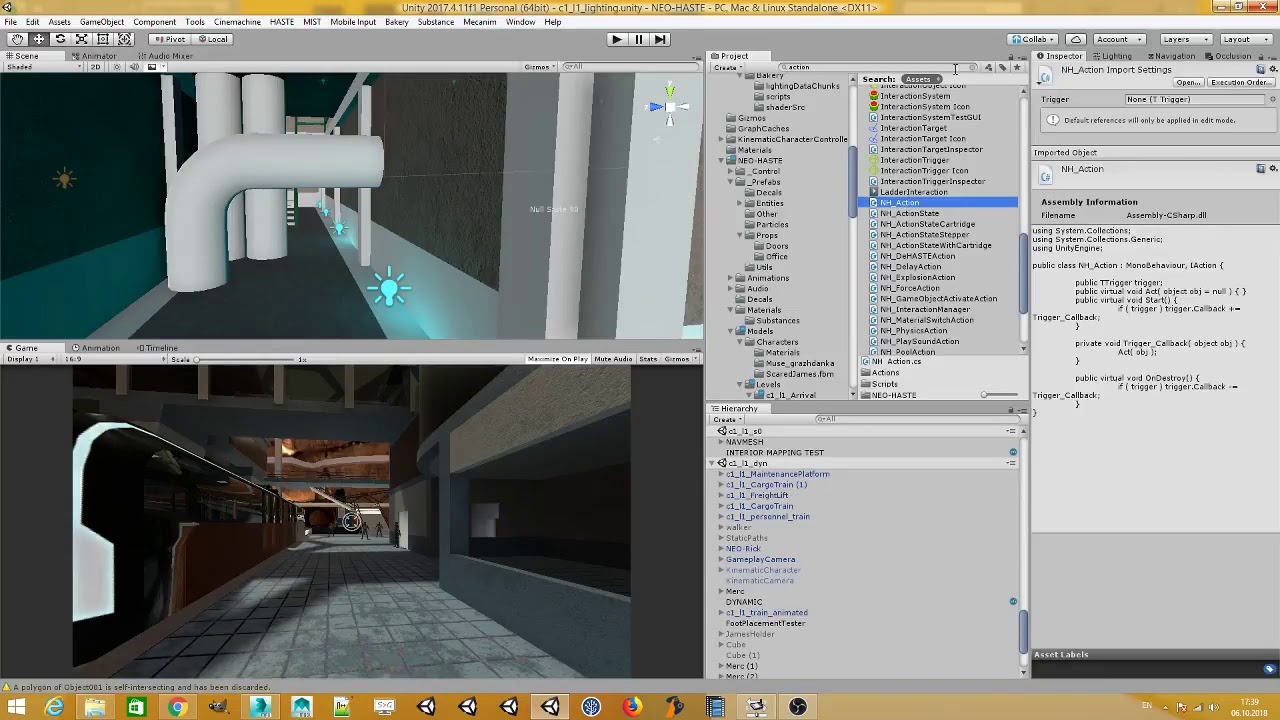This screenshot has height=720, width=1280.
Task: Advance one frame with the Step button
Action: (x=660, y=39)
